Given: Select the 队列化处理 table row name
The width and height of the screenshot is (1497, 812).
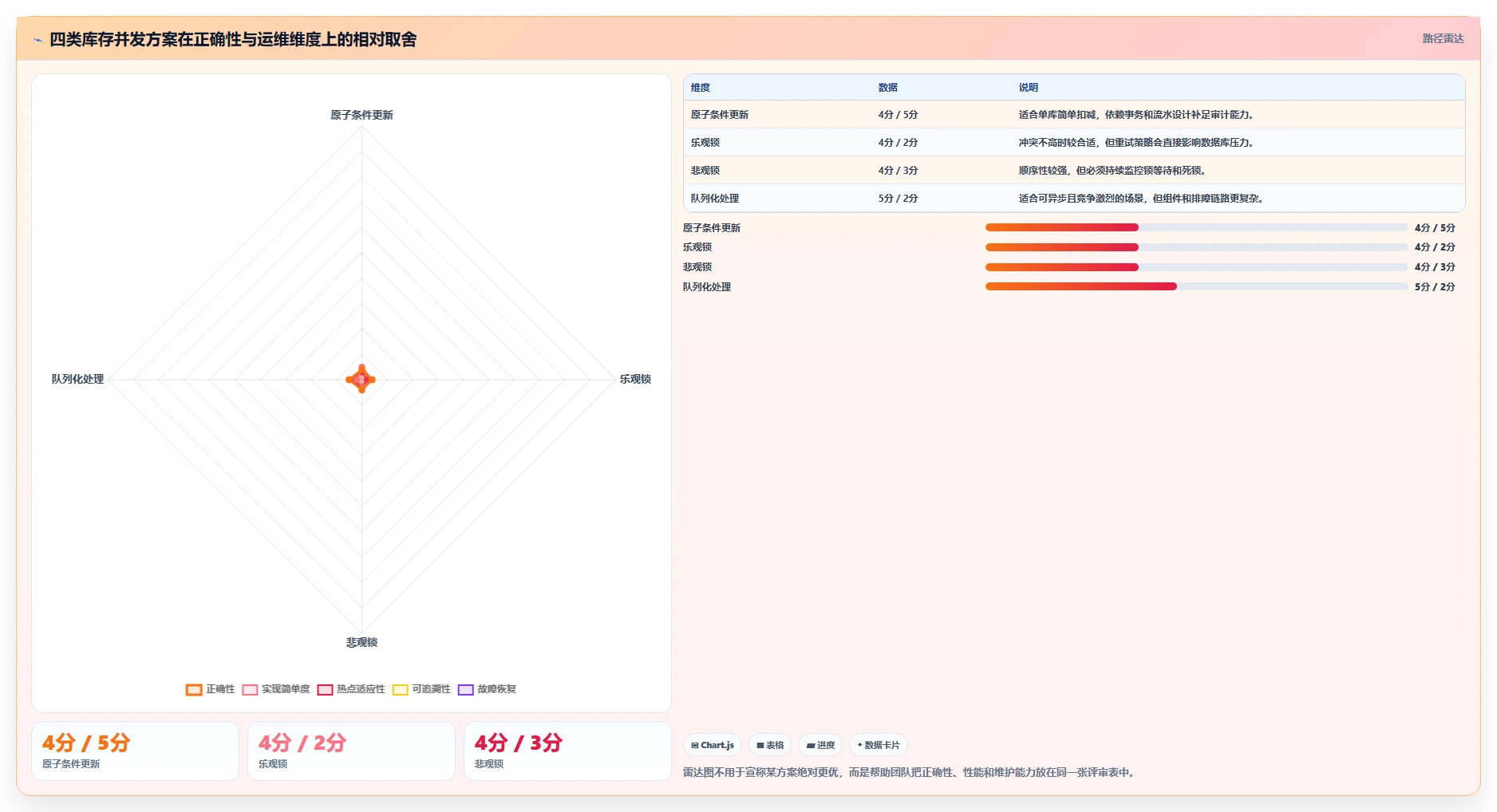Looking at the screenshot, I should (x=715, y=199).
